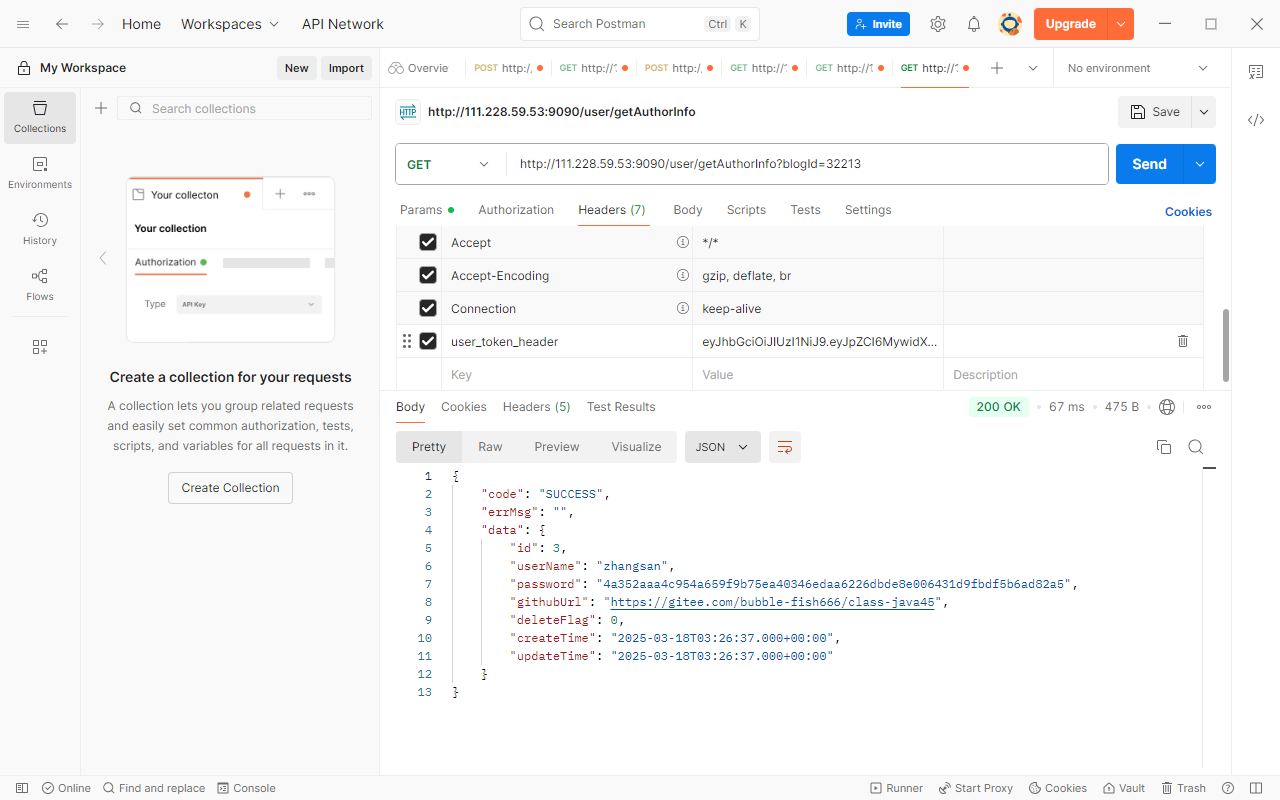This screenshot has width=1280, height=800.
Task: Expand the Workspaces dropdown
Action: 230,24
